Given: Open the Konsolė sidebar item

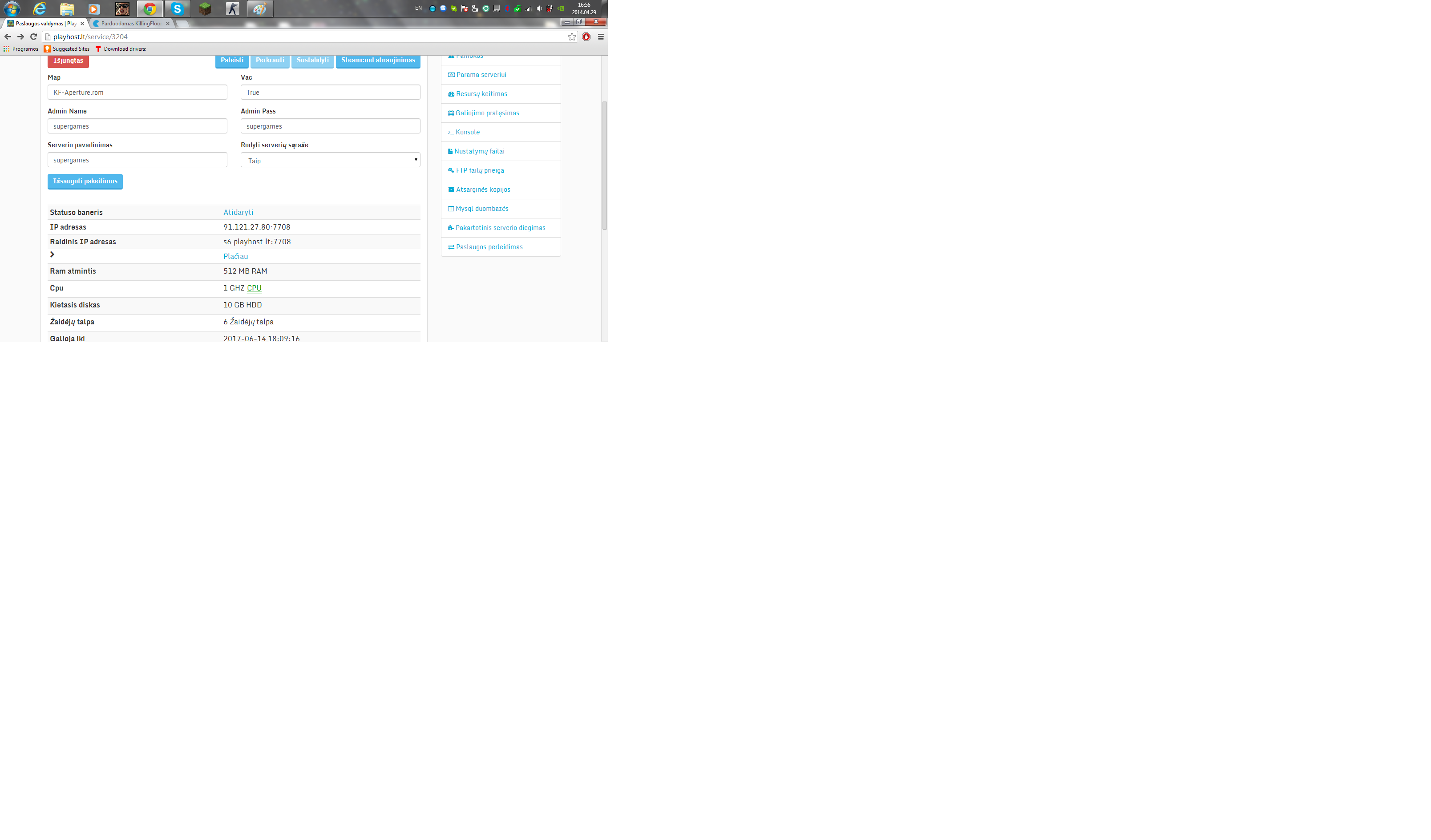Looking at the screenshot, I should pos(501,132).
